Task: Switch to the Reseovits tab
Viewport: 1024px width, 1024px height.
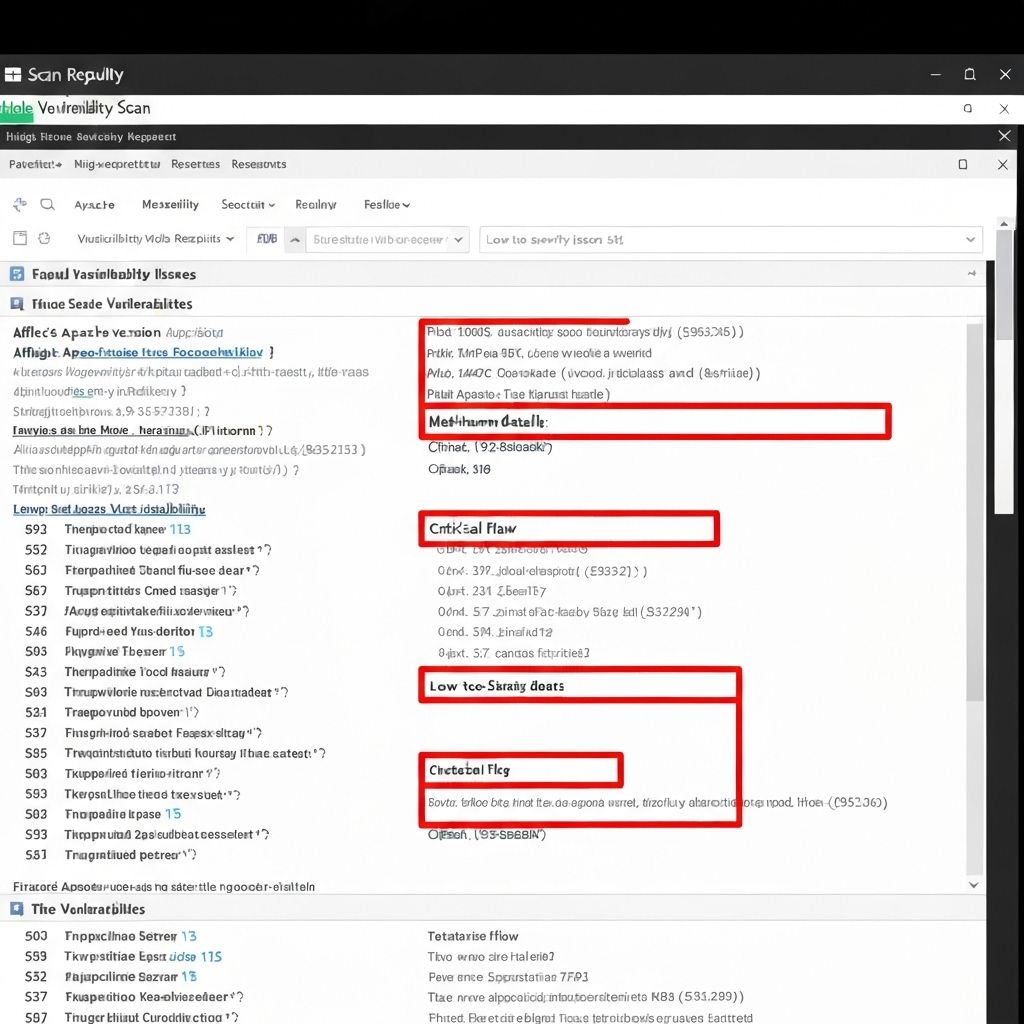Action: point(258,164)
